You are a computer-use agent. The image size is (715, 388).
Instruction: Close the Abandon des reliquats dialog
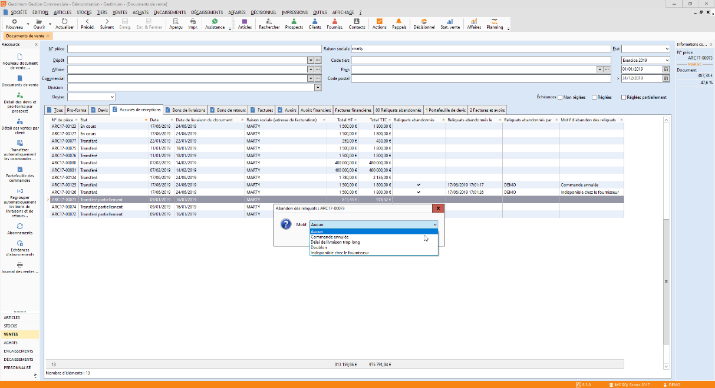tap(438, 208)
